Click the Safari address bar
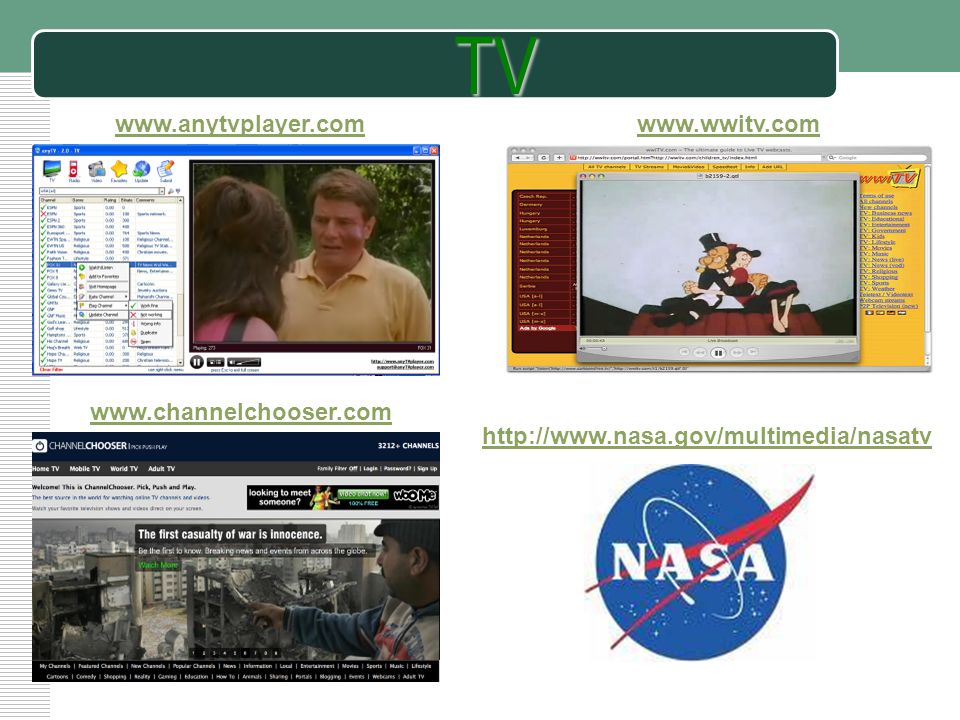 pos(696,158)
